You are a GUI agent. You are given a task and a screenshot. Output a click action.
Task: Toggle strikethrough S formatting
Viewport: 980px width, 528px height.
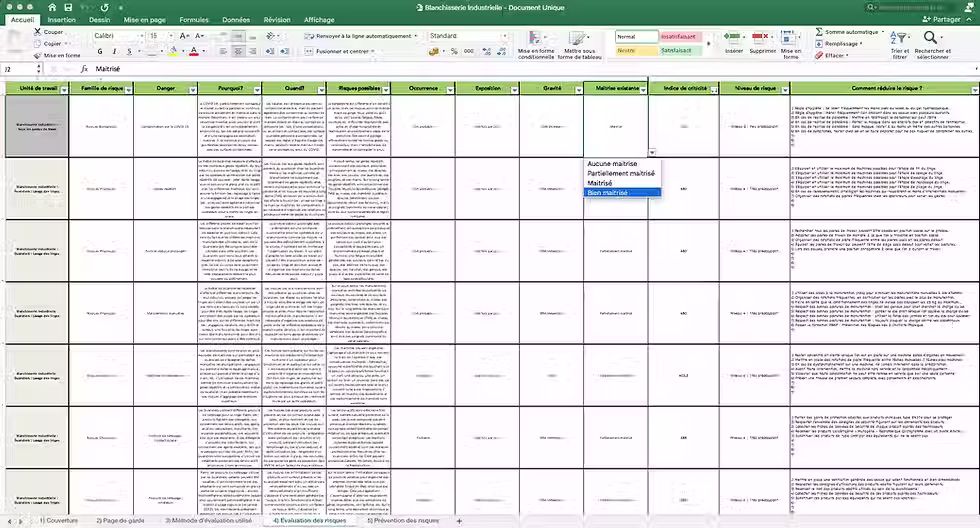pyautogui.click(x=129, y=51)
